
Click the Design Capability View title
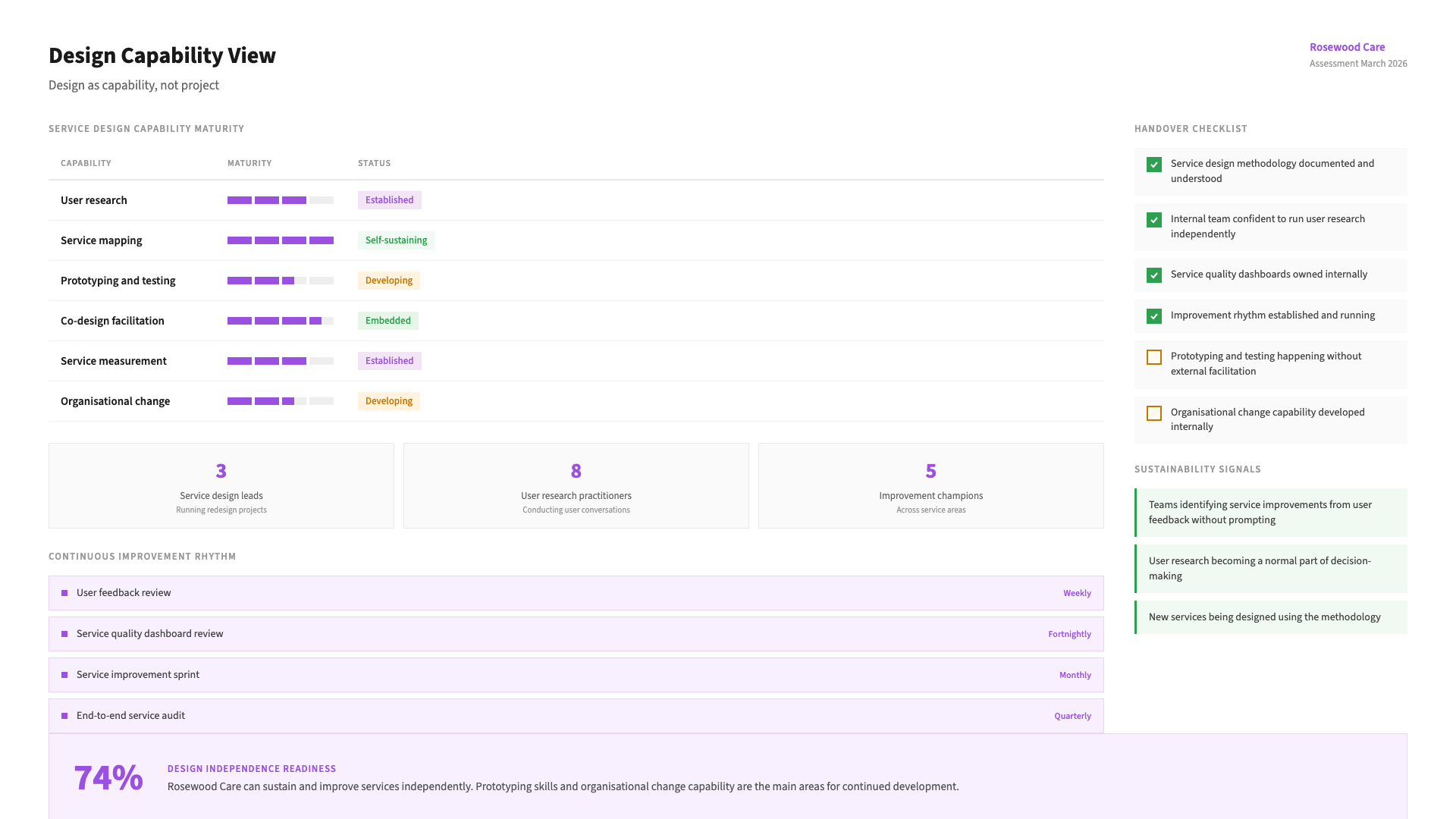162,55
